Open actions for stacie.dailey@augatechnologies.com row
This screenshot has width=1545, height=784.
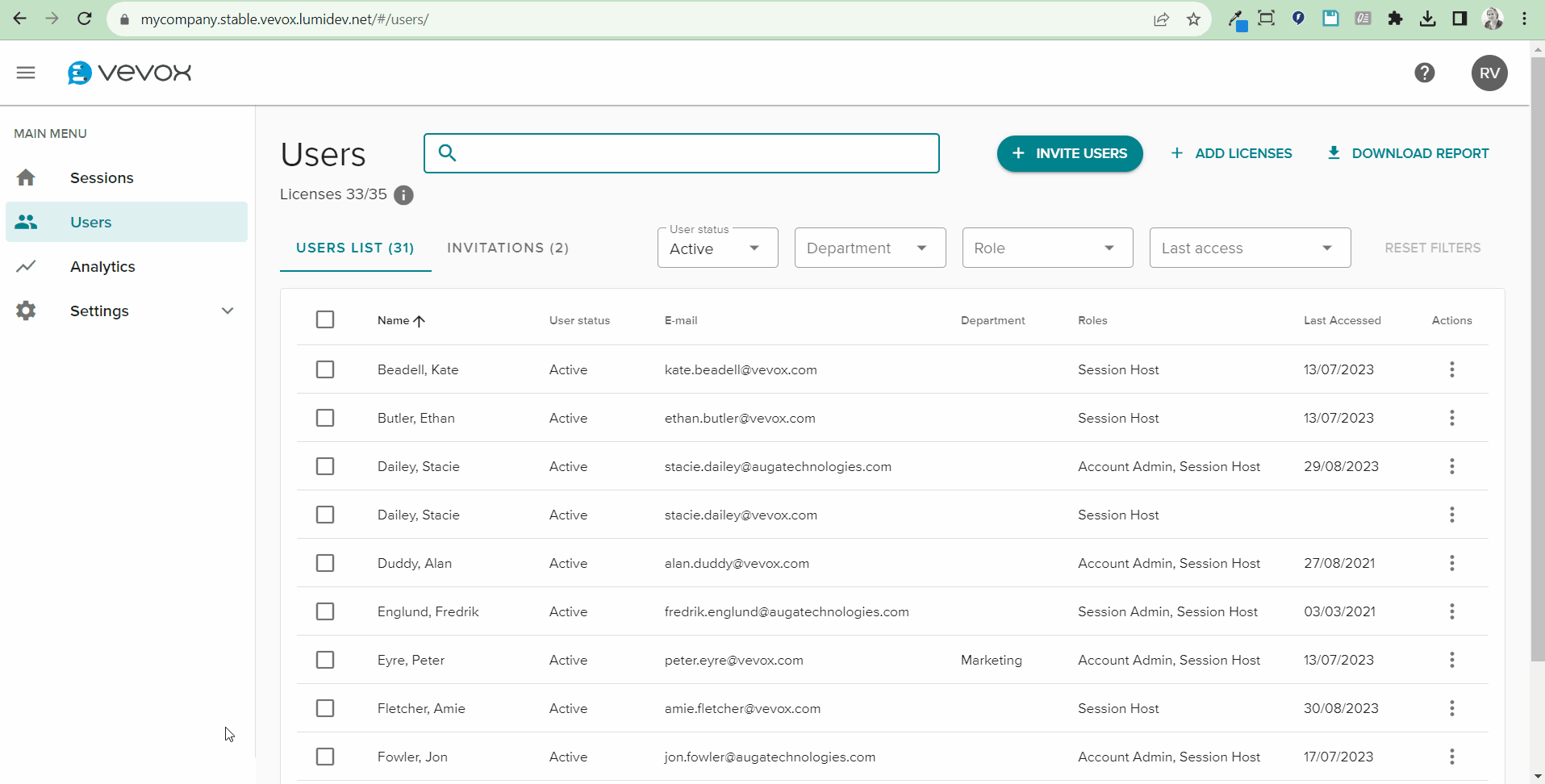[1451, 466]
